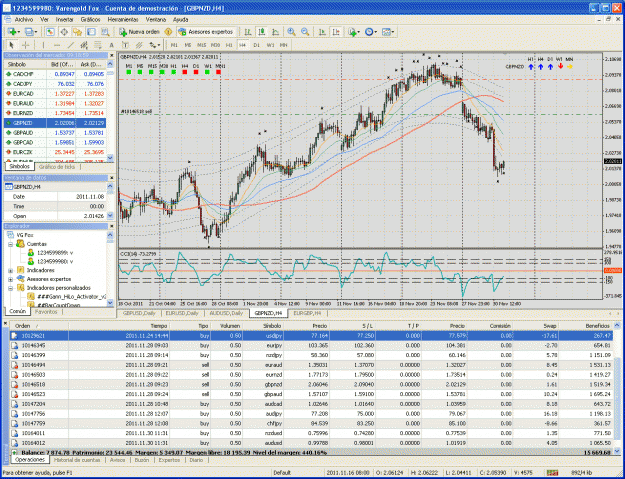Switch to Gráfico de ticks tab
Image resolution: width=625 pixels, height=479 pixels.
[x=57, y=167]
